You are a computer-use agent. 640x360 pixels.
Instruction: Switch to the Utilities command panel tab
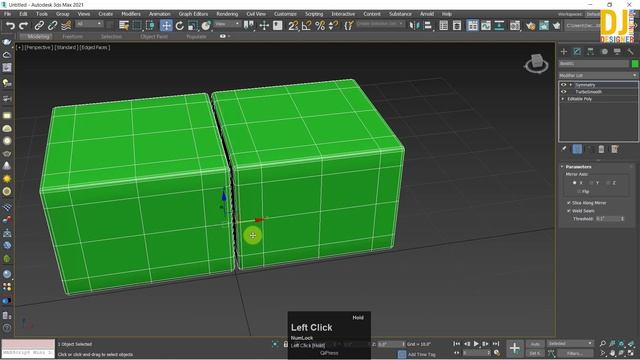pos(631,51)
